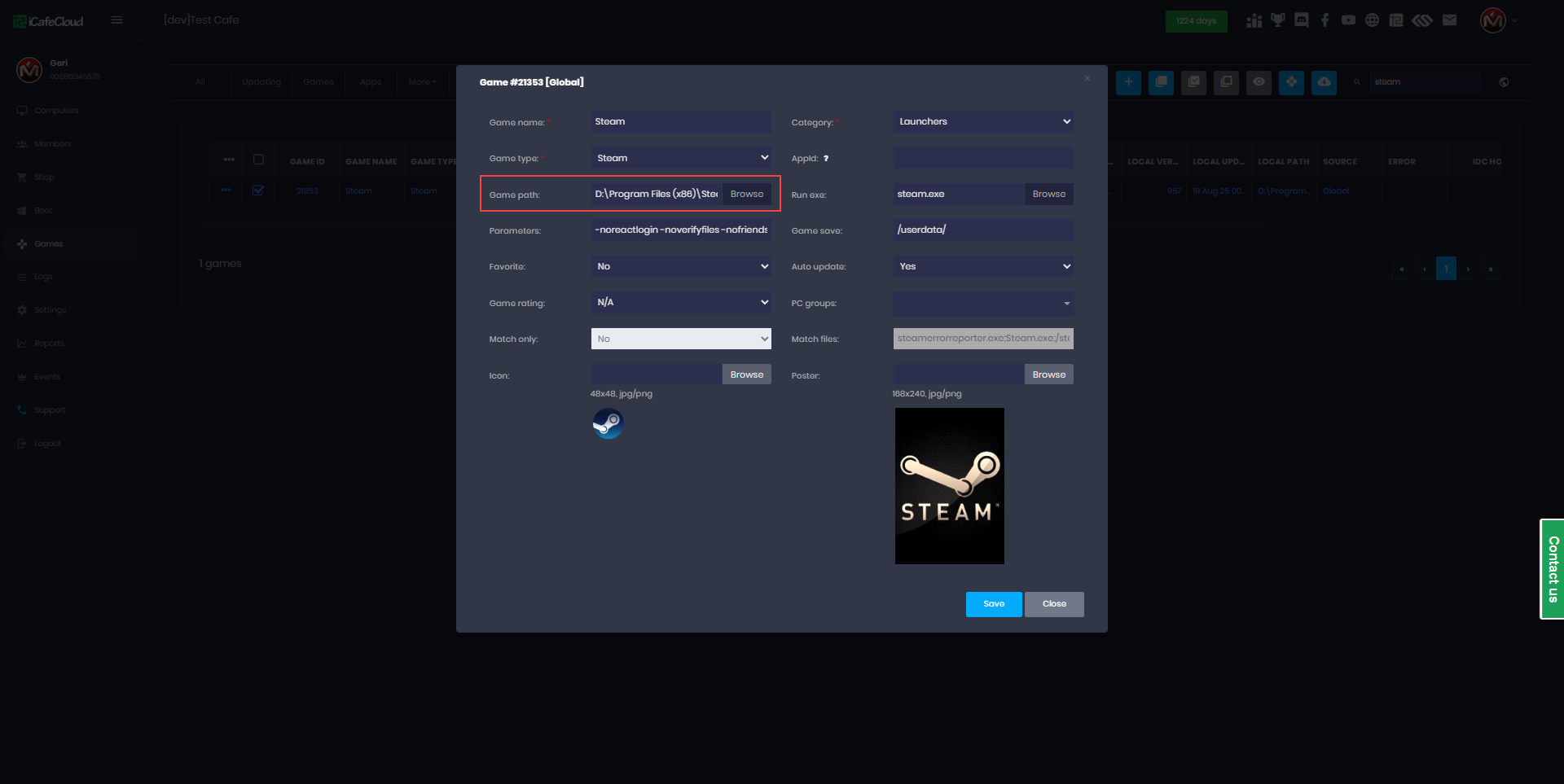Expand the Game rating dropdown
Screen dimensions: 1564x784
point(681,303)
